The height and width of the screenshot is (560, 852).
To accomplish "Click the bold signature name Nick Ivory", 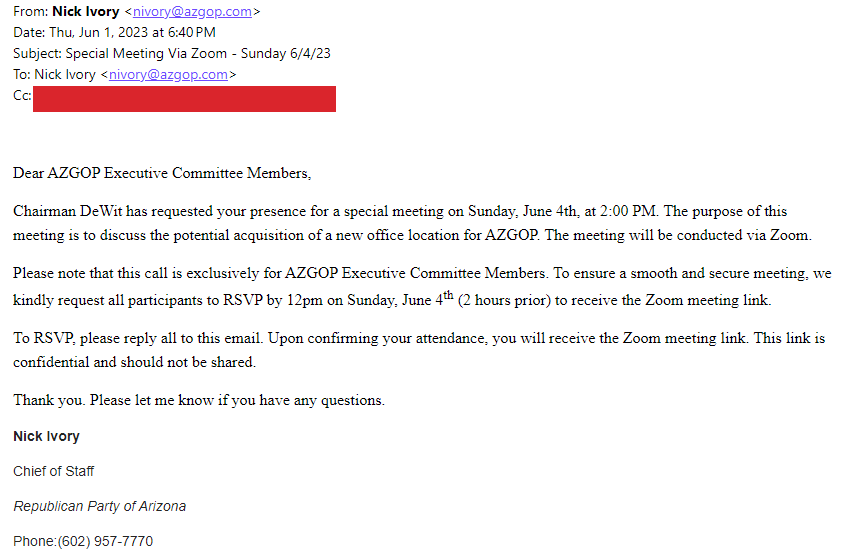I will click(47, 436).
